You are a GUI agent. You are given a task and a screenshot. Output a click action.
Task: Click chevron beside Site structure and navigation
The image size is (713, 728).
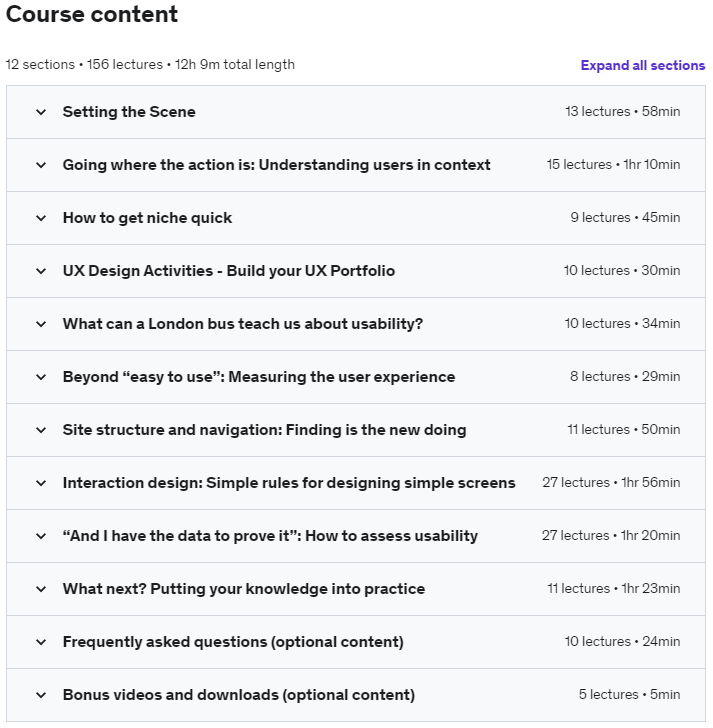41,430
